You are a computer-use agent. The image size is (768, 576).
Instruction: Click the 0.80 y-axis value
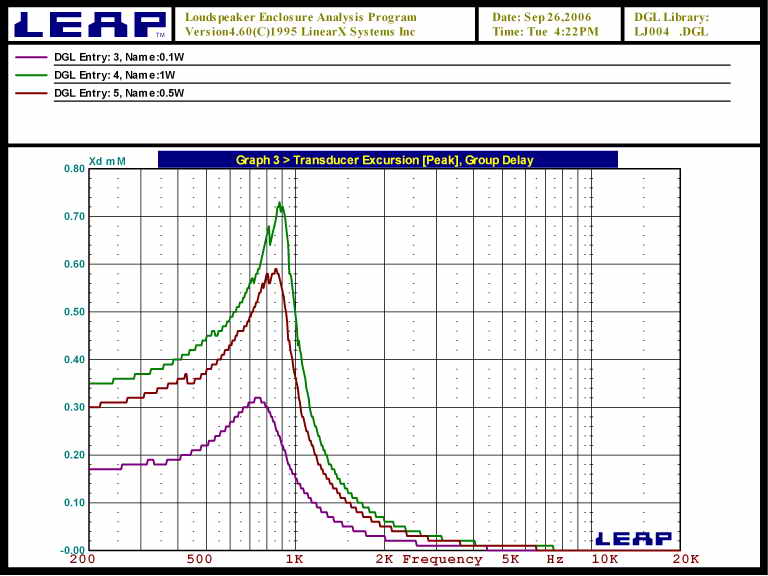74,168
